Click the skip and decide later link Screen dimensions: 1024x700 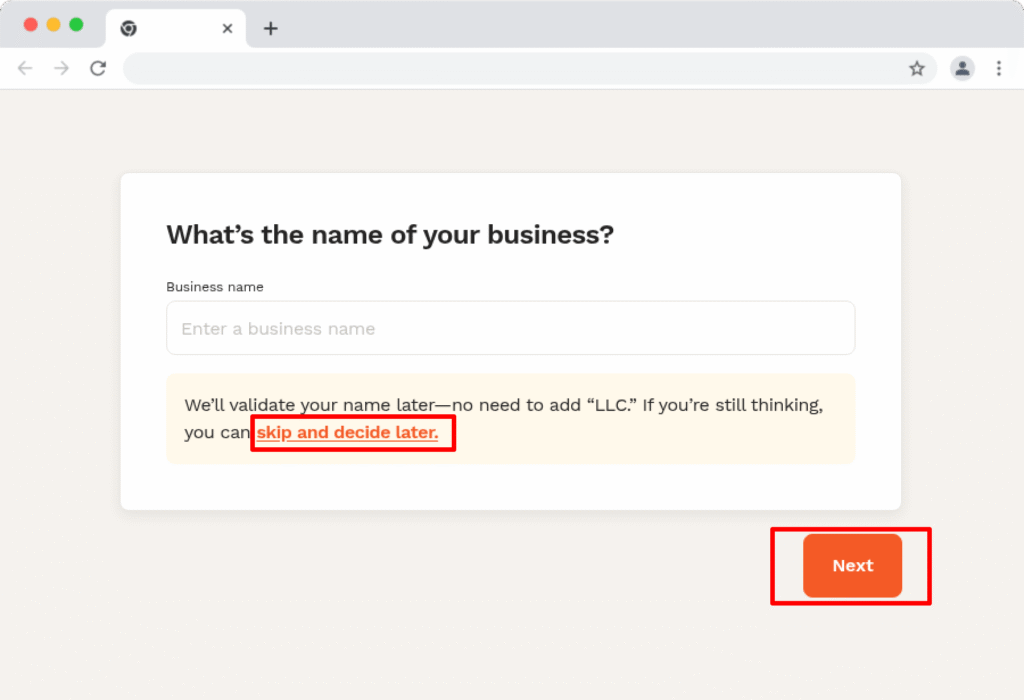pos(346,432)
